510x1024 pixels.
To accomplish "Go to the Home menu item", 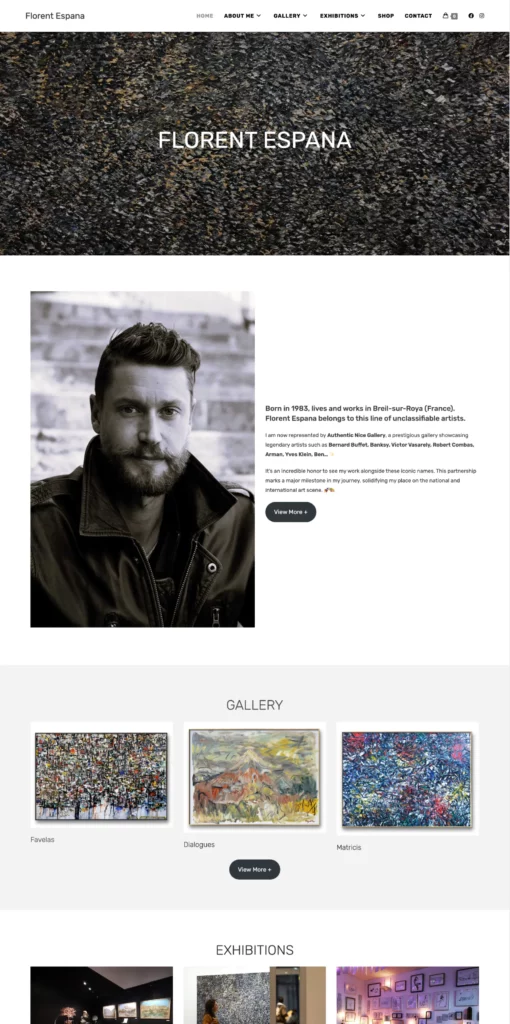I will pyautogui.click(x=205, y=16).
